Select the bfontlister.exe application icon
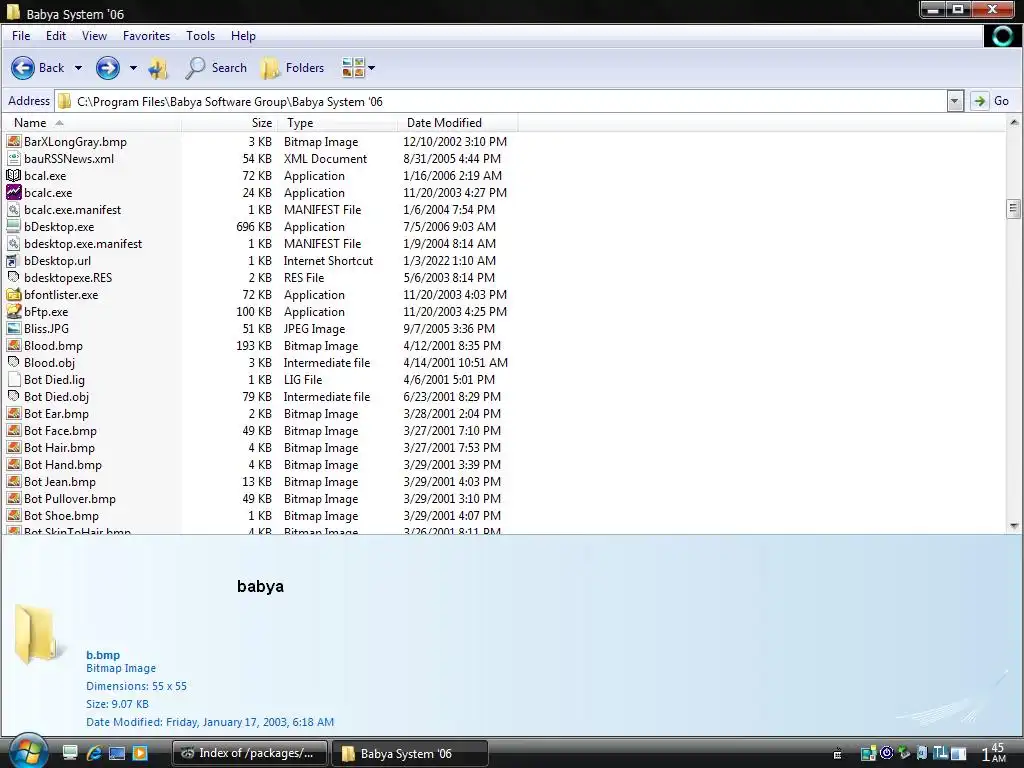This screenshot has height=768, width=1024. 13,295
